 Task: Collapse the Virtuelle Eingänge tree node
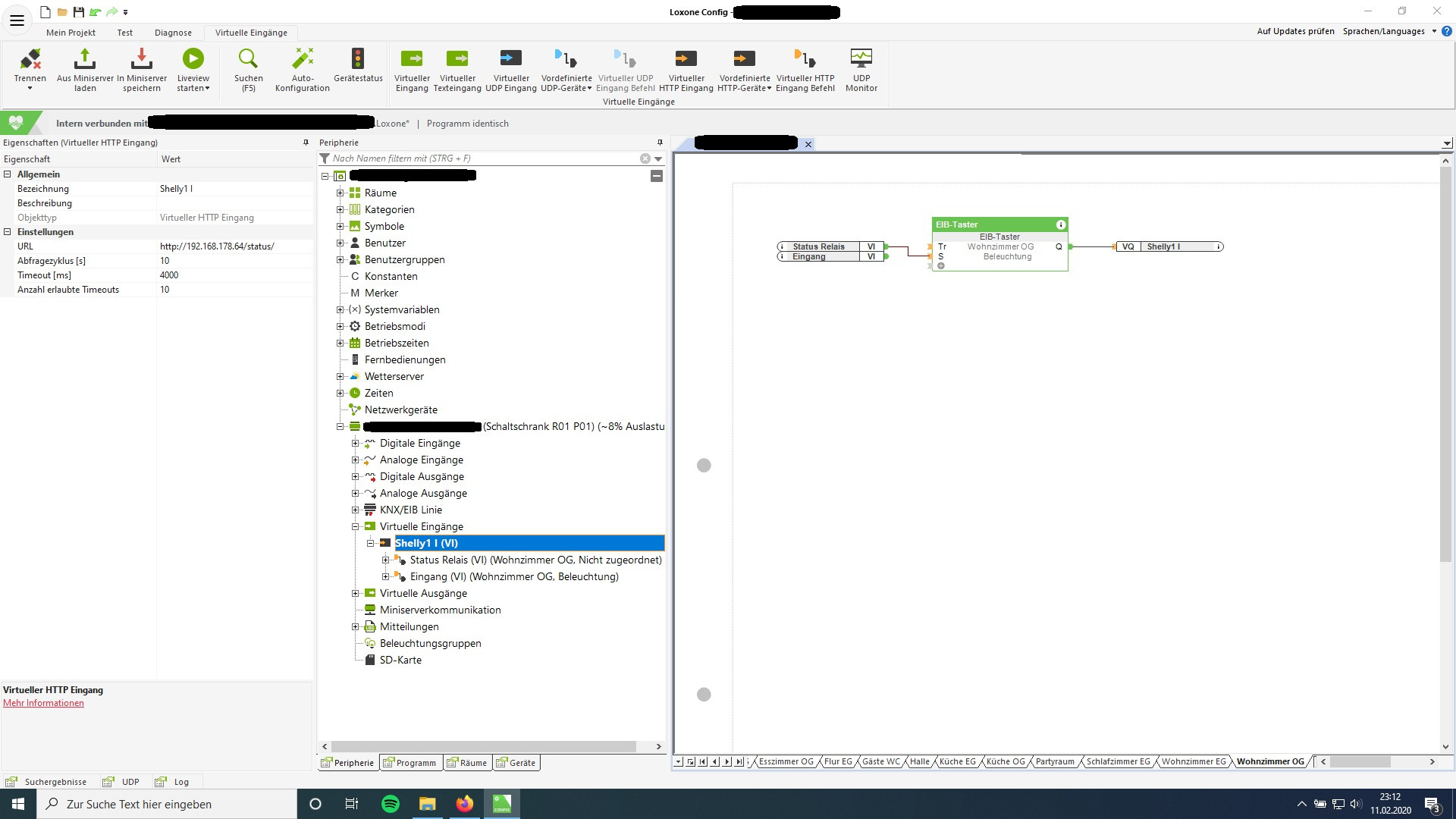[355, 526]
